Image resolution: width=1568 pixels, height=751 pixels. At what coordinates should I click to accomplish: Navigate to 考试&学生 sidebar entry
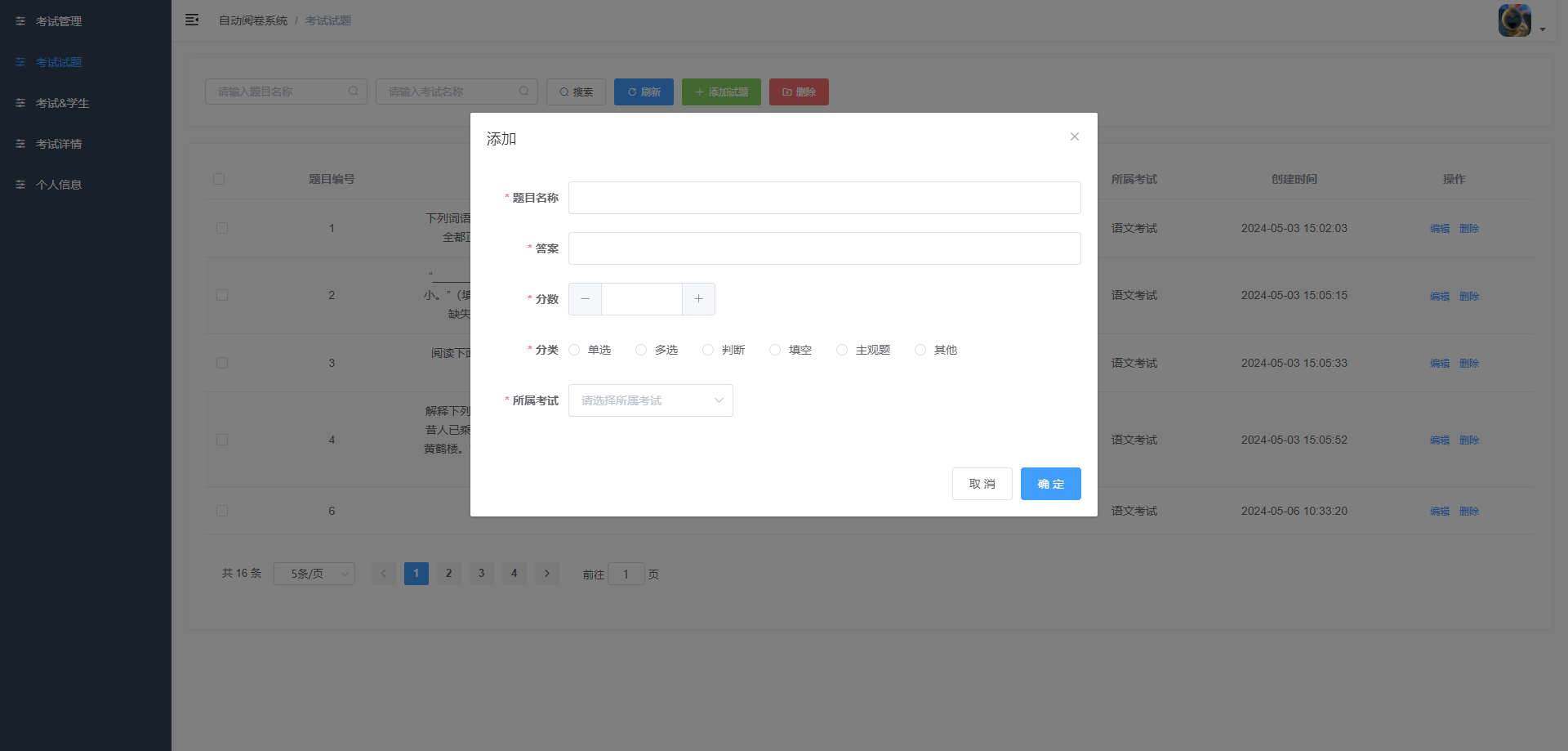click(59, 103)
